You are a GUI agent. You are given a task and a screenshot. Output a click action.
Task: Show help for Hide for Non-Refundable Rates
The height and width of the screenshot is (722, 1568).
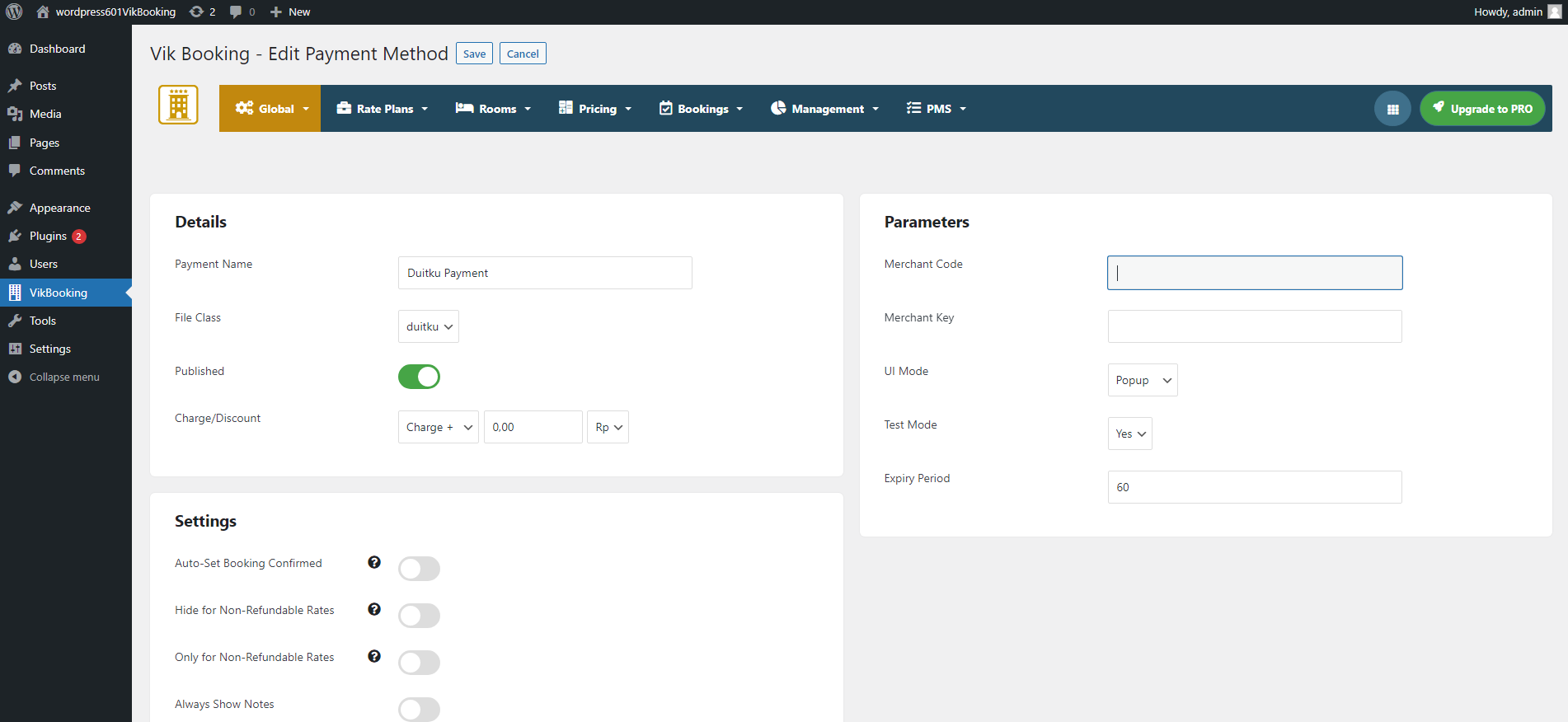click(x=374, y=609)
